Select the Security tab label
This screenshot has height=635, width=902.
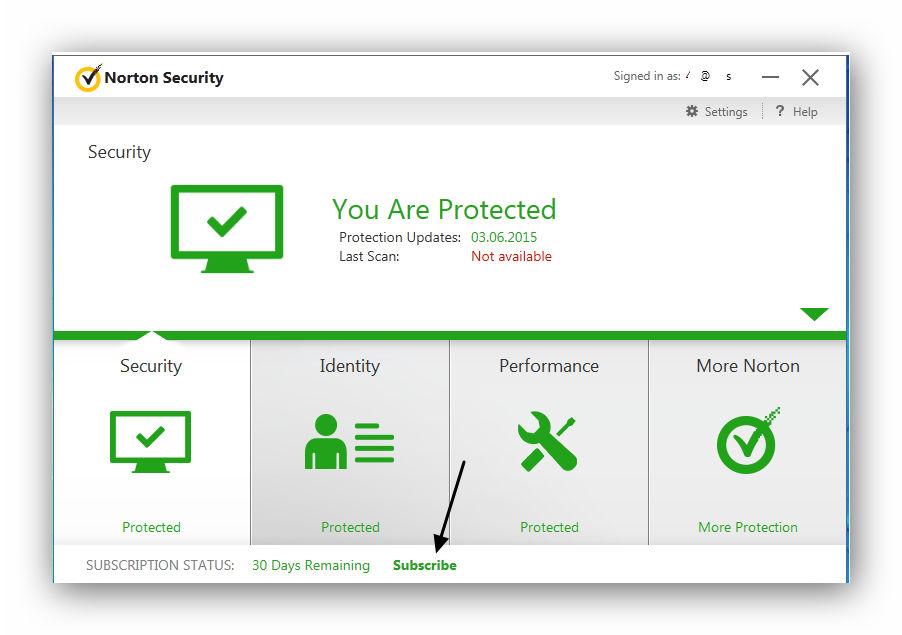pyautogui.click(x=151, y=366)
